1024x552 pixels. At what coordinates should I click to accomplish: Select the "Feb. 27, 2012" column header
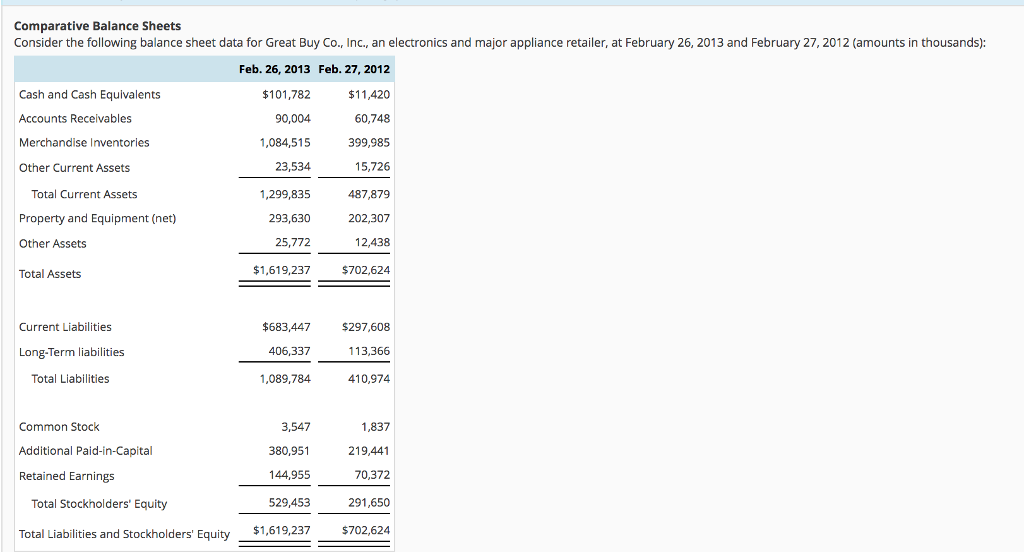point(353,69)
